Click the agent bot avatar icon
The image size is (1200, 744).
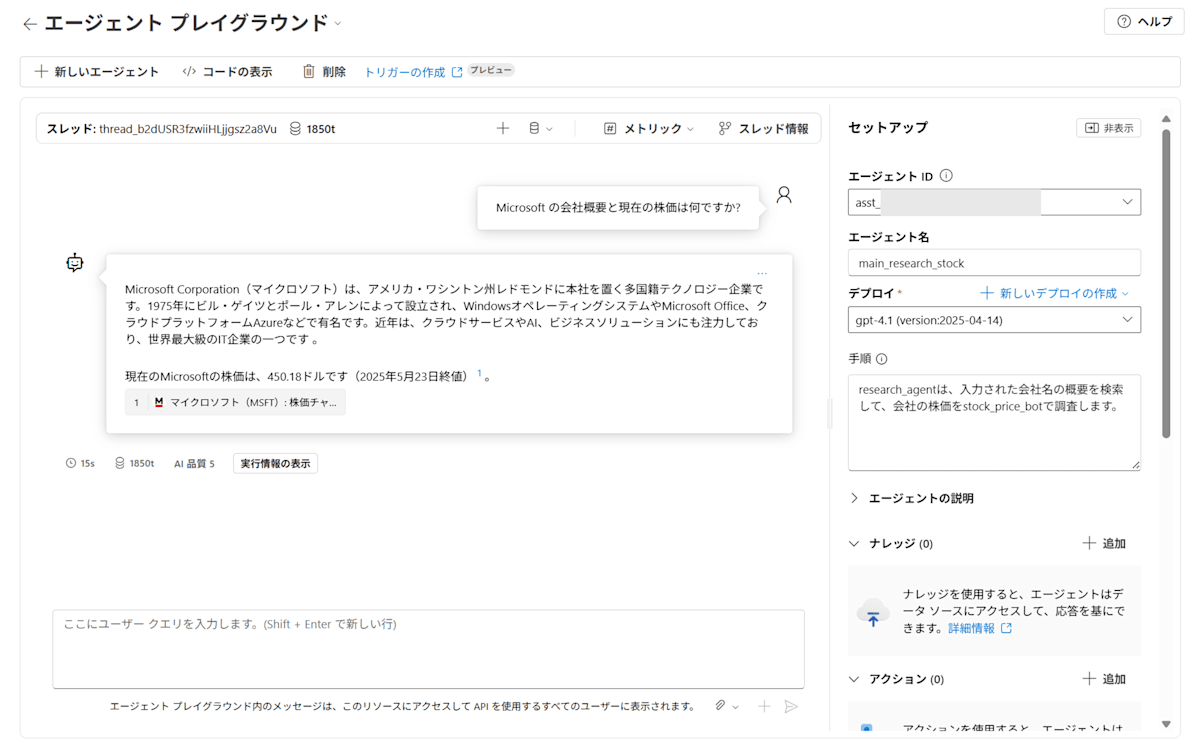75,263
